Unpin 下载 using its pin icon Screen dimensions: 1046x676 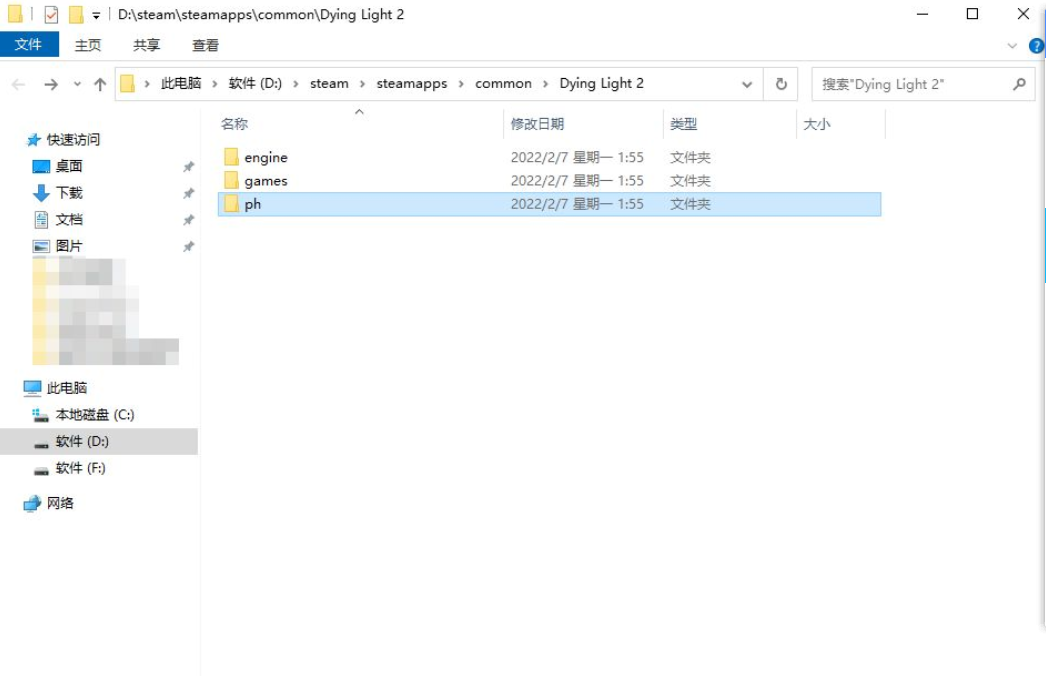(189, 194)
